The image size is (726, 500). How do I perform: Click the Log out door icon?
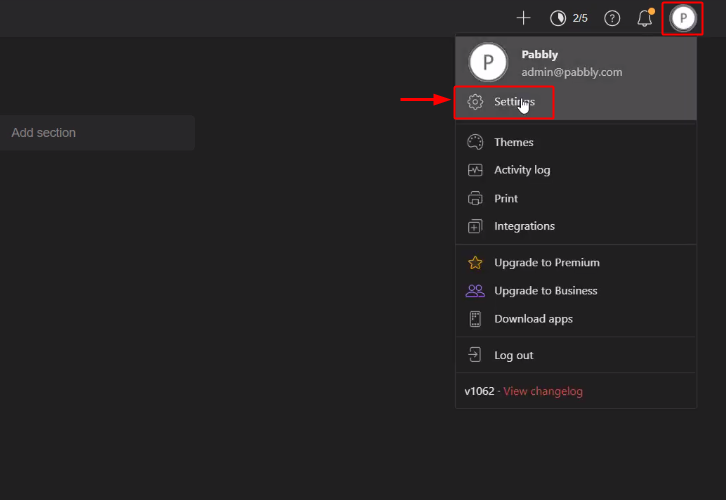coord(474,355)
